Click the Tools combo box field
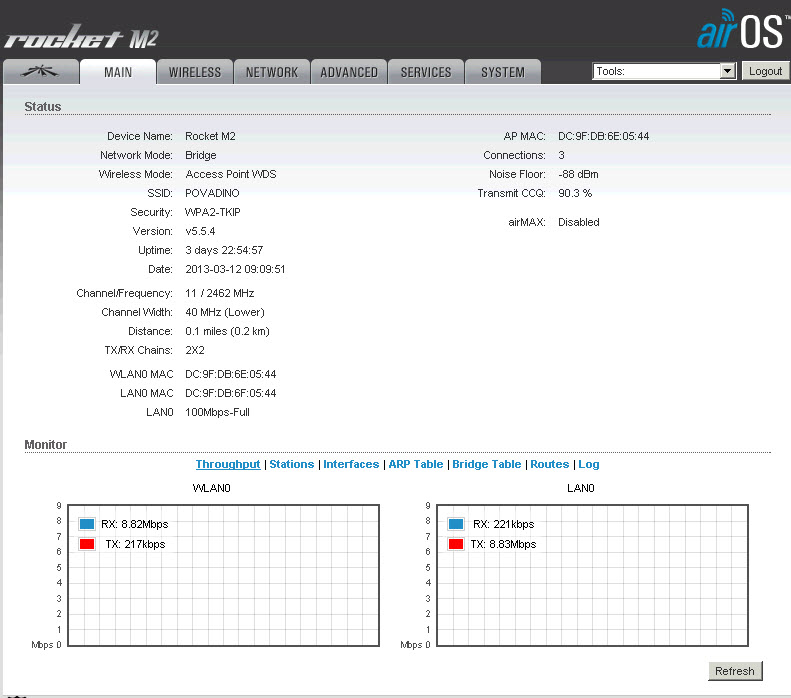791x698 pixels. [664, 71]
